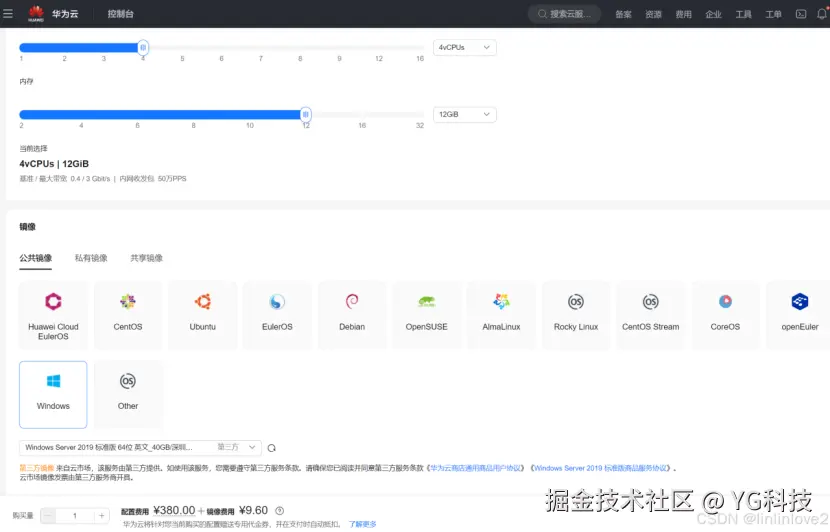Select the Windows image card
This screenshot has width=830, height=532.
point(53,395)
